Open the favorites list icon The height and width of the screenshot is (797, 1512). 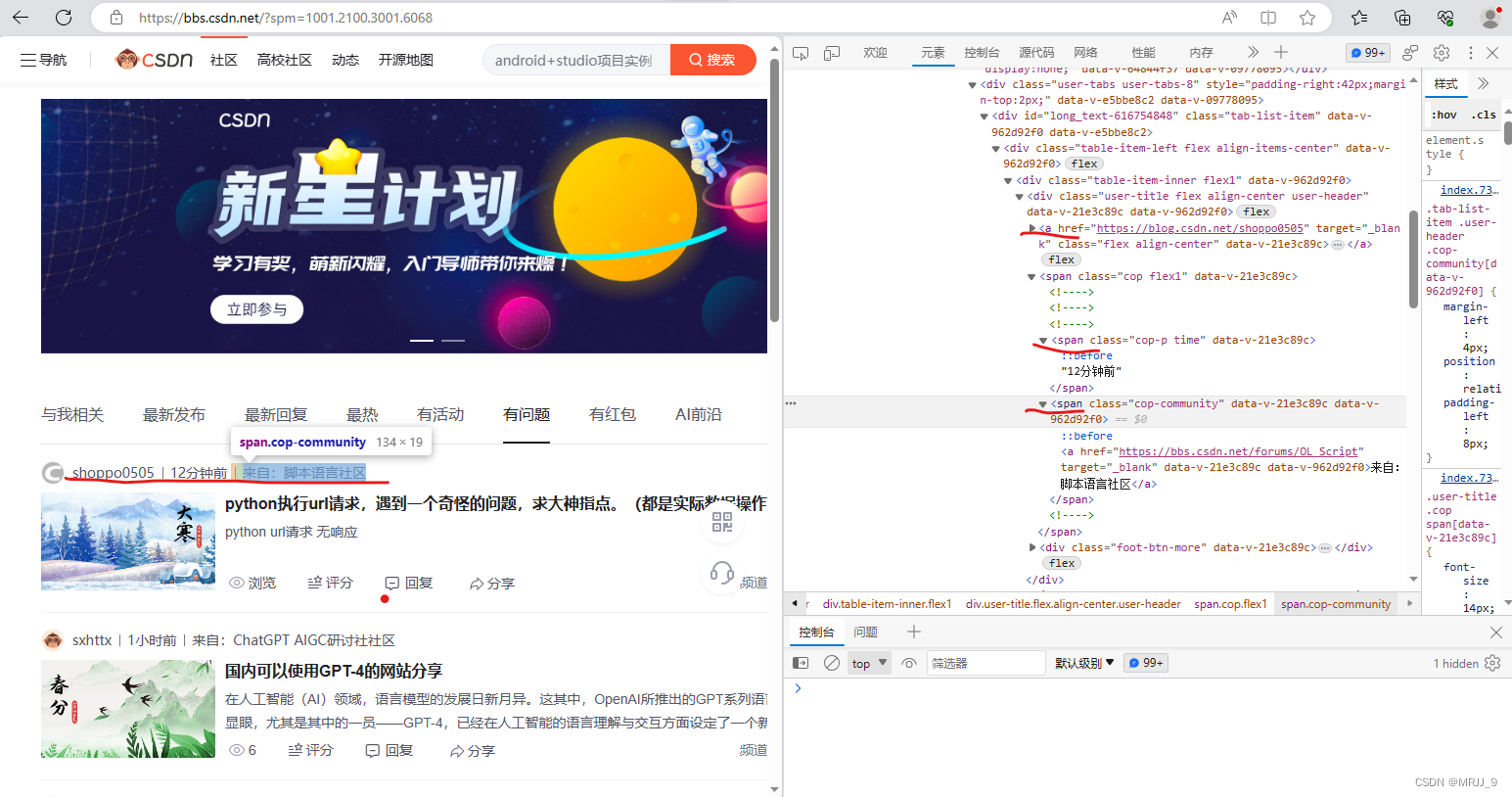[1359, 18]
